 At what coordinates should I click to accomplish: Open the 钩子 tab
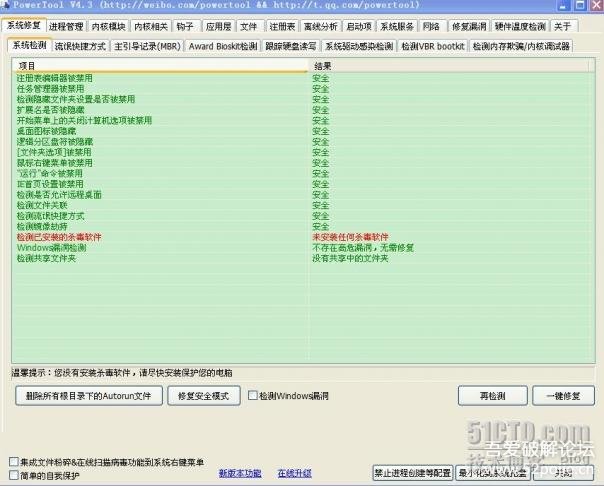point(186,26)
